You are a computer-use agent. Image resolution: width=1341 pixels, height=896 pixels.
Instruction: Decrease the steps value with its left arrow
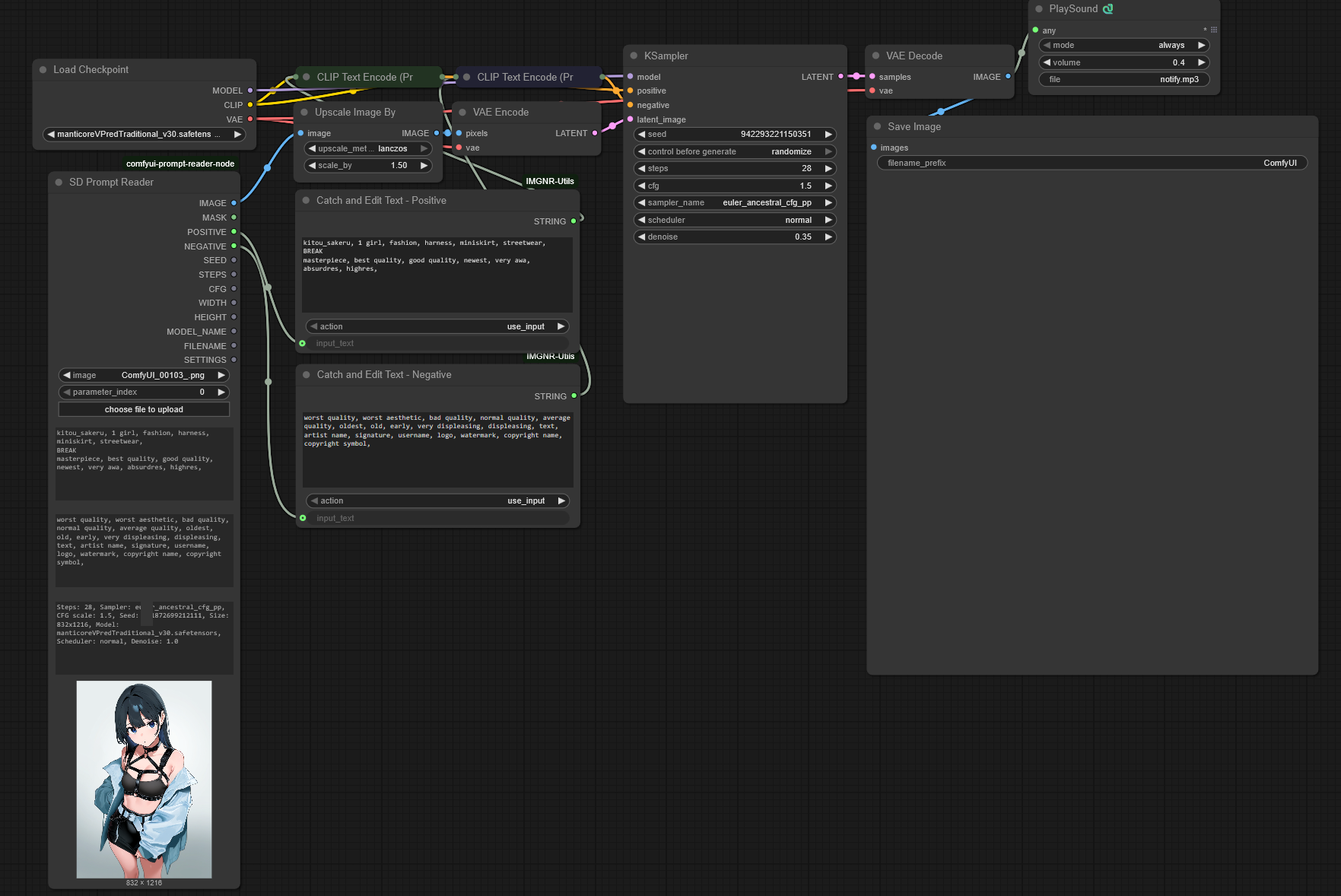(x=642, y=168)
